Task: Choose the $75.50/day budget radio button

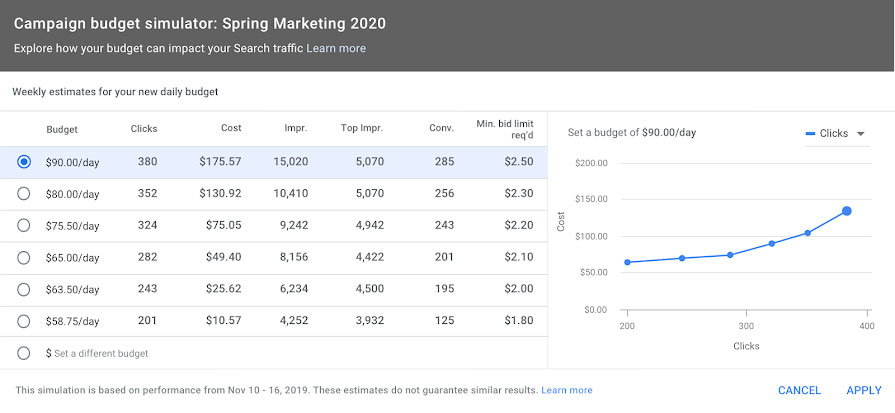Action: pos(24,225)
